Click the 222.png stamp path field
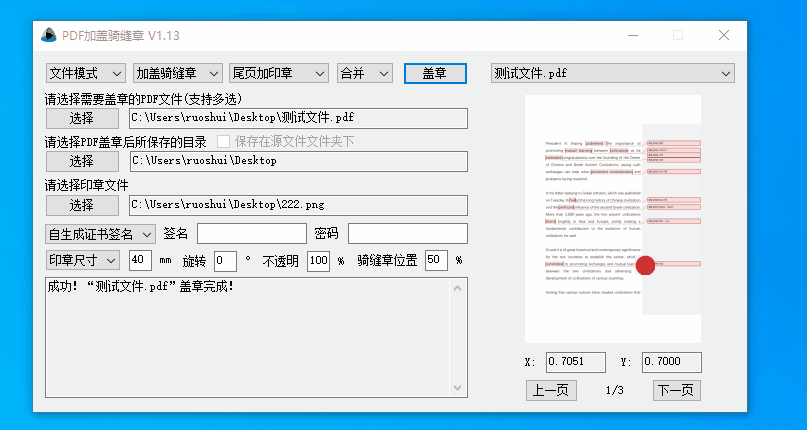 tap(299, 205)
